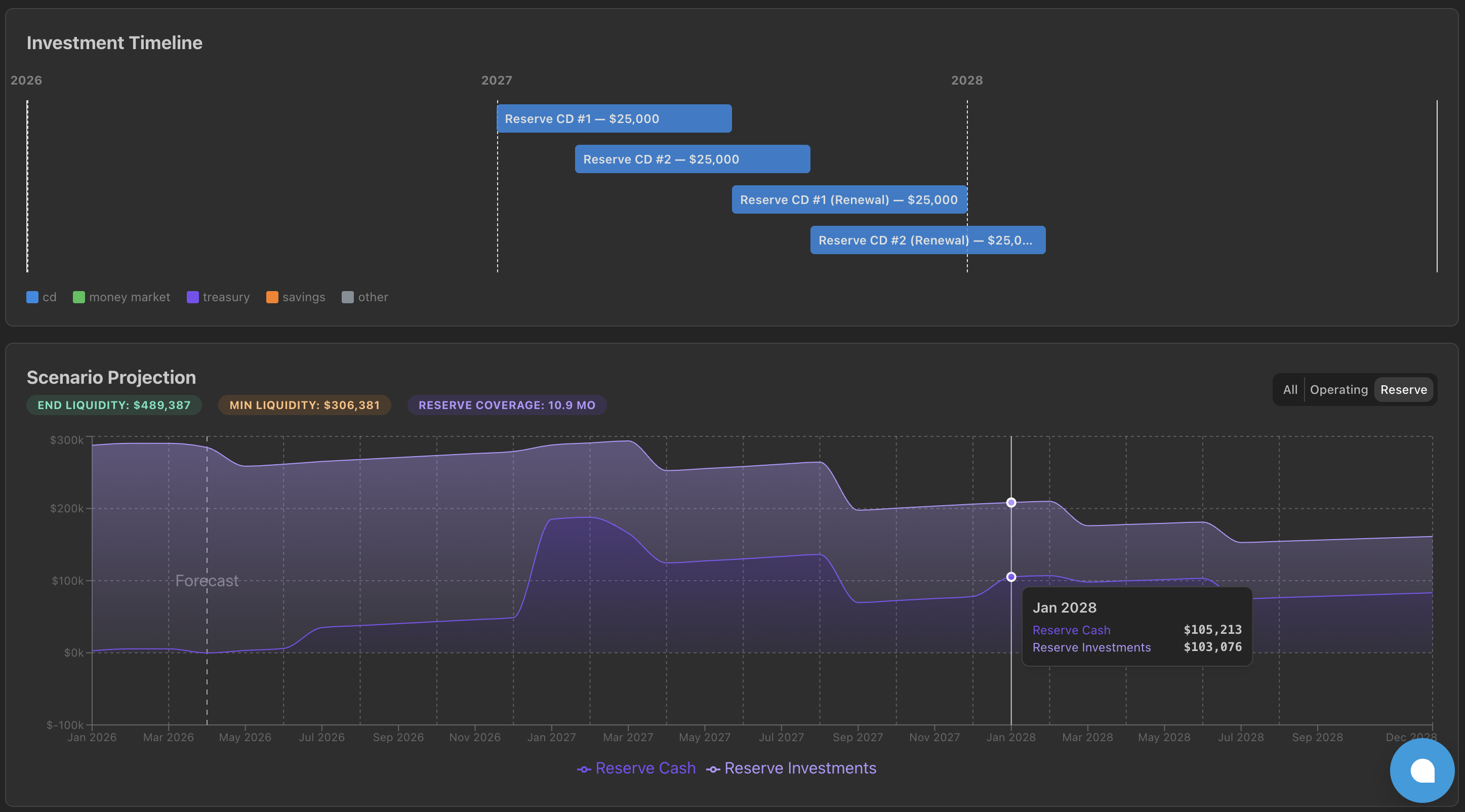Click the Reserve Cash data point at Jan 2028

click(x=1010, y=577)
